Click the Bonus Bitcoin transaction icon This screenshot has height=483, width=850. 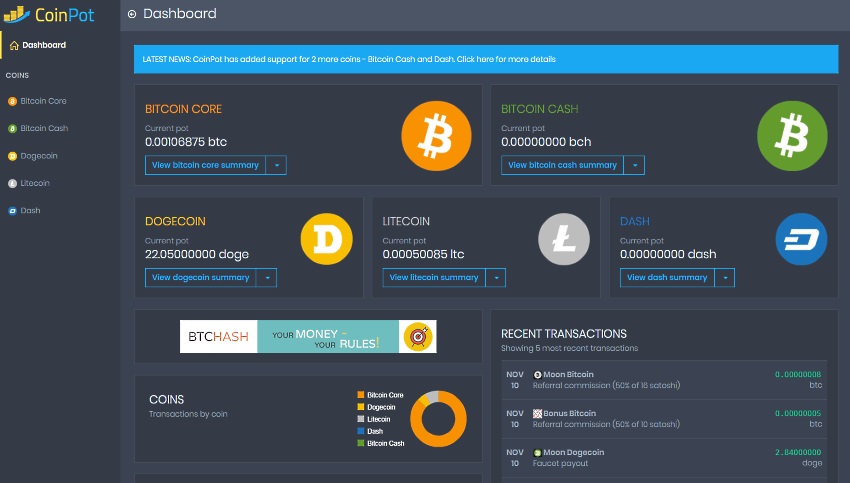(537, 414)
